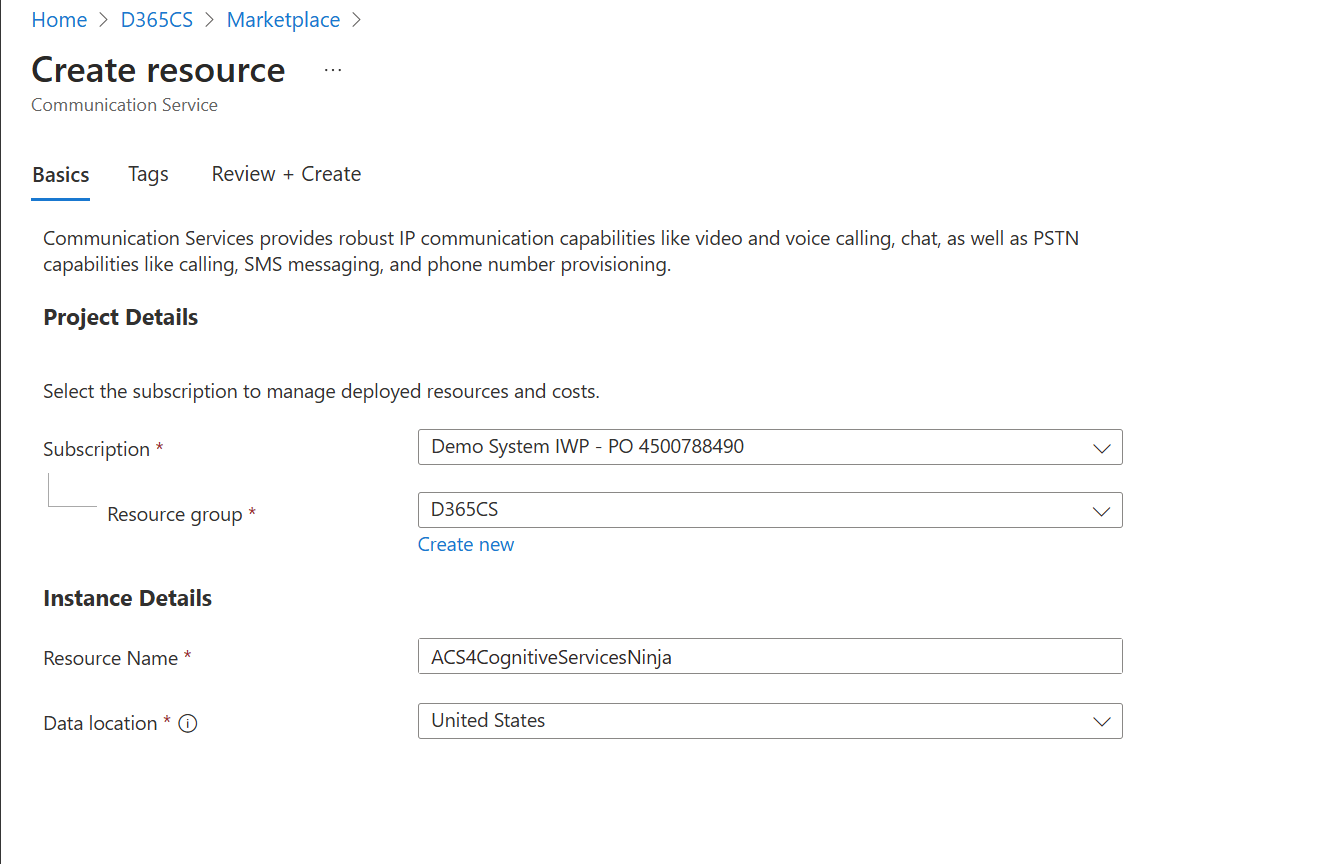The height and width of the screenshot is (864, 1318).
Task: Open the Data location dropdown showing United States
Action: (770, 721)
